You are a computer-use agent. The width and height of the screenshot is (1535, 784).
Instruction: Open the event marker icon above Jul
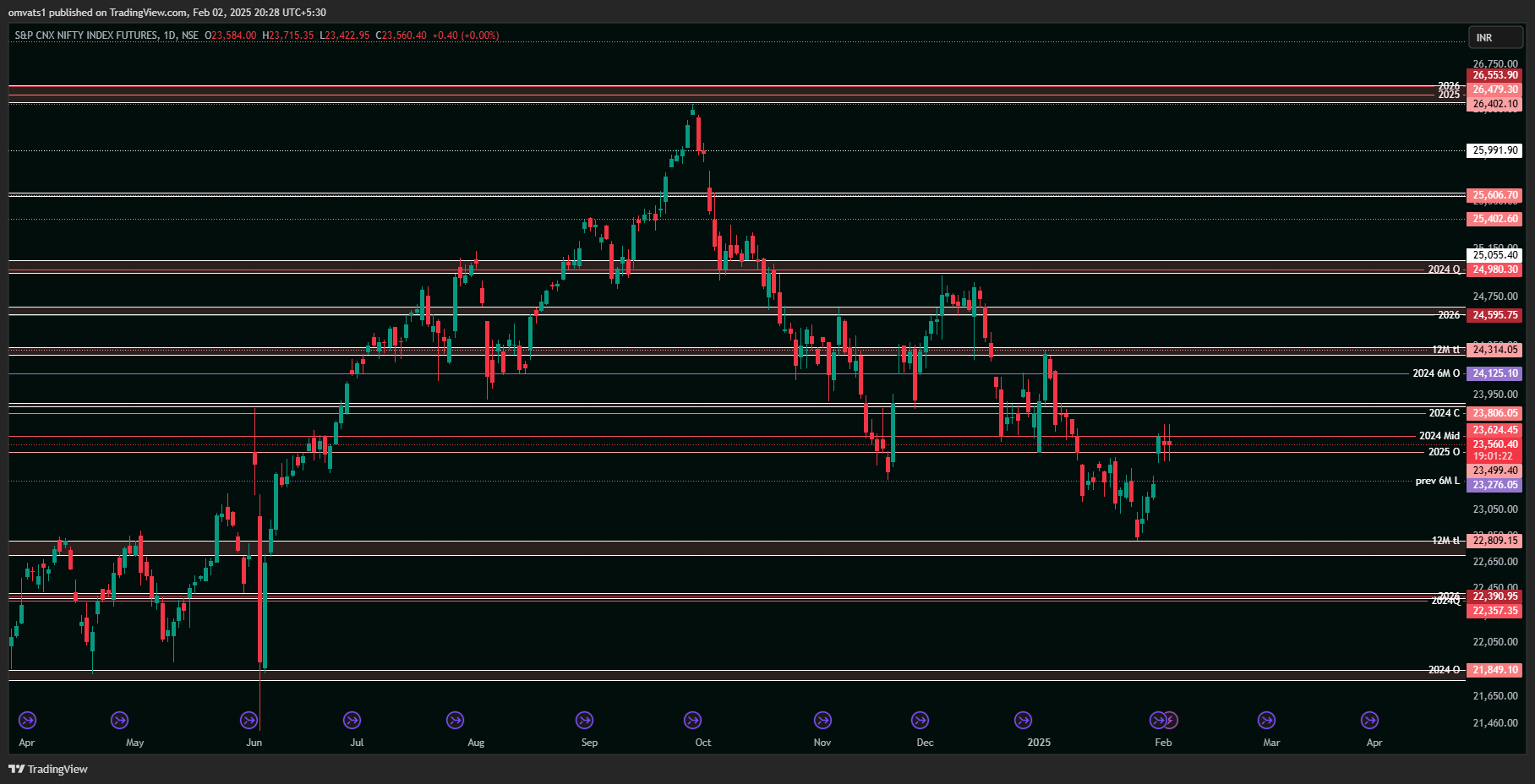tap(352, 721)
